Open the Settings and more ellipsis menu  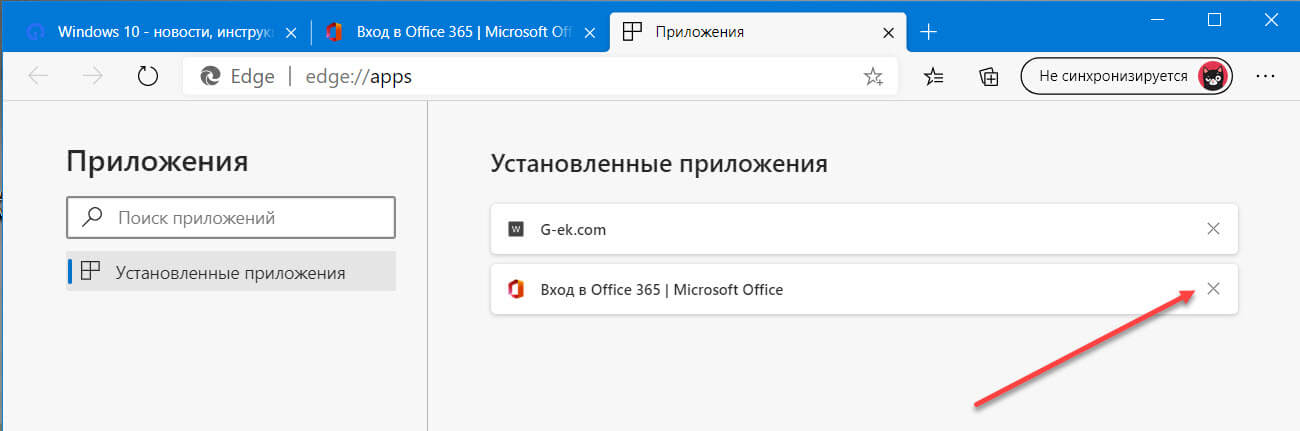[x=1265, y=76]
